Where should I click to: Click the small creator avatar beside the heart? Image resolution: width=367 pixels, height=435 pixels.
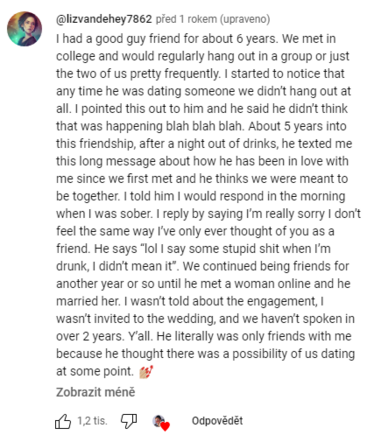point(158,421)
